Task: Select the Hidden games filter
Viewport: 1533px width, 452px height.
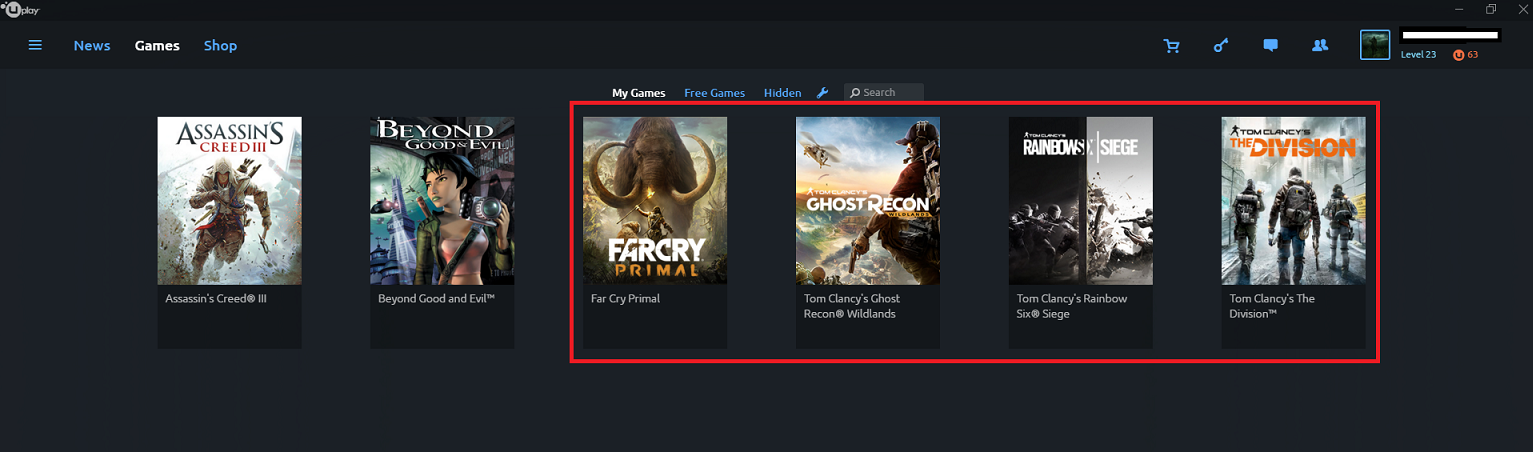Action: [x=782, y=92]
